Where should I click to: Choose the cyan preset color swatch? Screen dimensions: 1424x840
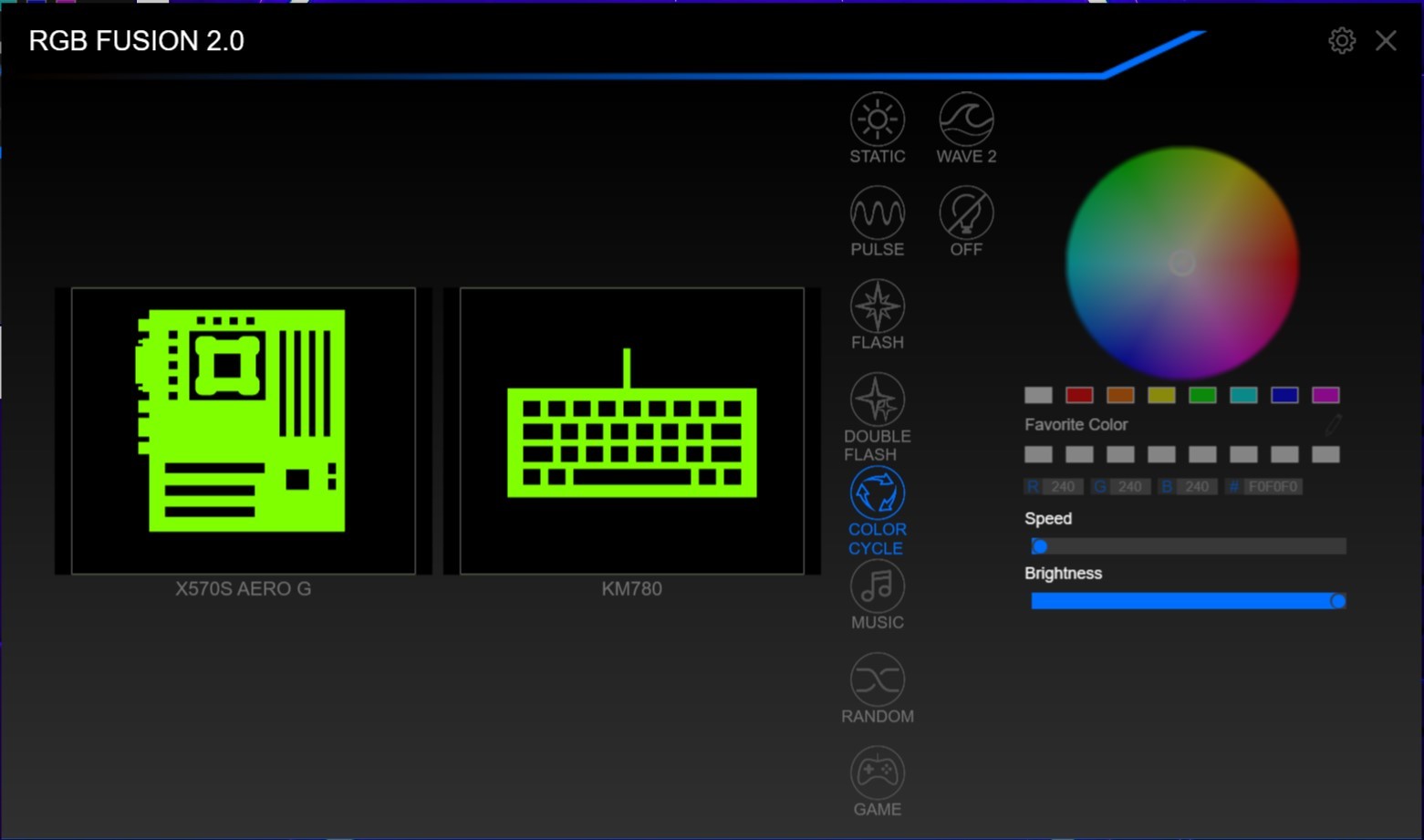1243,395
